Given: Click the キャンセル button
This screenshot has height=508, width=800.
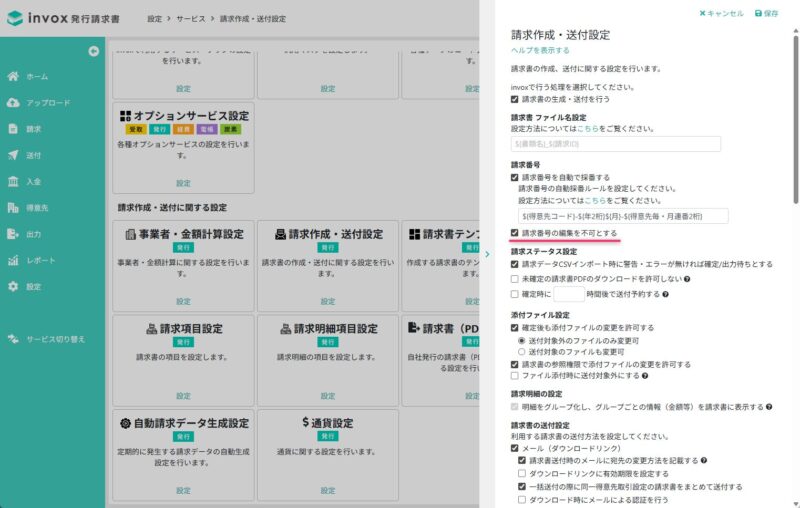Looking at the screenshot, I should click(721, 13).
